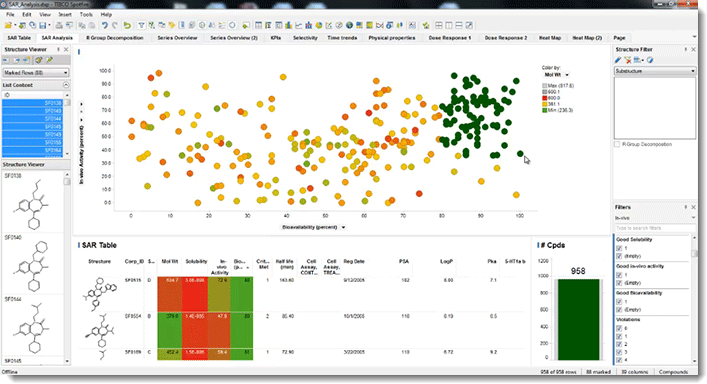This screenshot has height=384, width=707.
Task: Click the Mol Wt column header
Action: [170, 261]
